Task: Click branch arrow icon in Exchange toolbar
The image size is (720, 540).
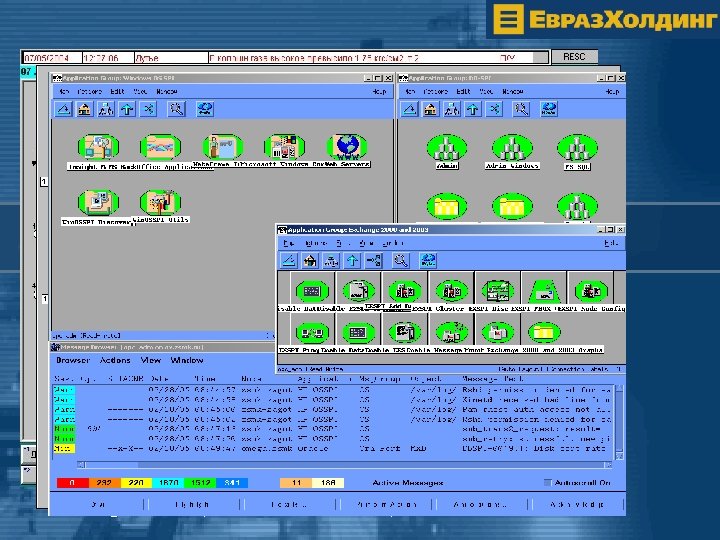Action: (373, 261)
